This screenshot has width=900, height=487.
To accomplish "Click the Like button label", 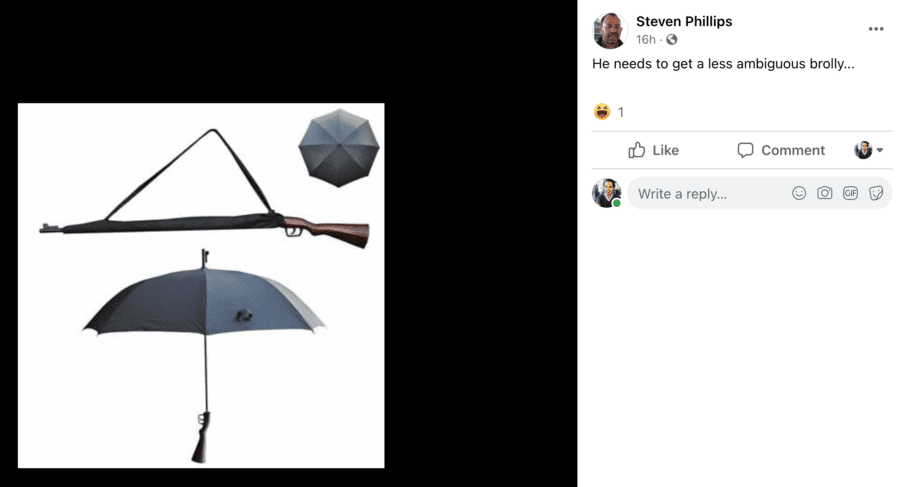I will pos(665,150).
